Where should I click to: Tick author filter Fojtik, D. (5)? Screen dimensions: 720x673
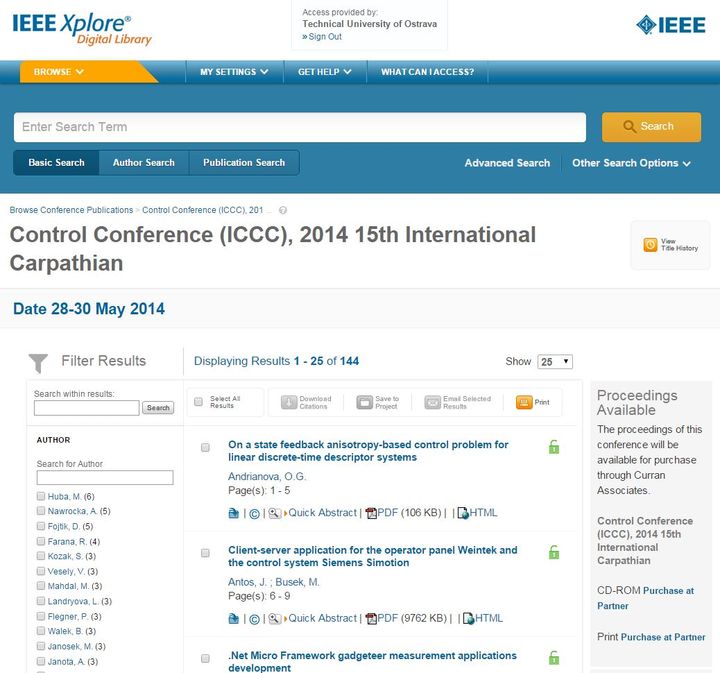(x=41, y=526)
